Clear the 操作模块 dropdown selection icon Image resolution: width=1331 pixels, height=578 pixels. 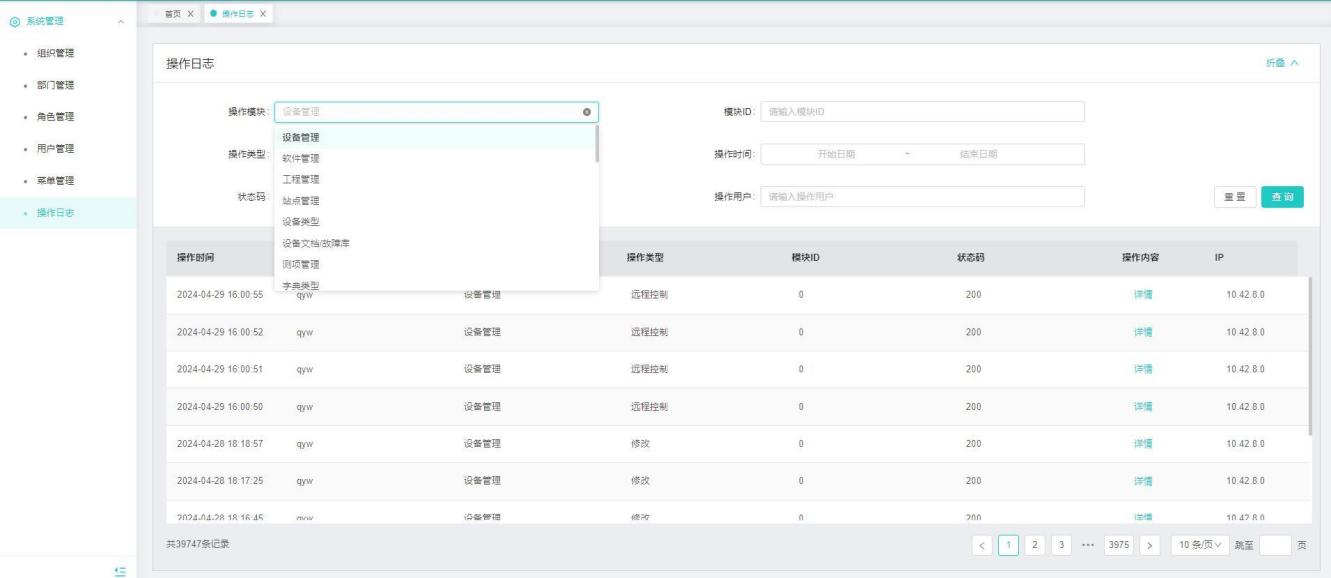pyautogui.click(x=587, y=112)
